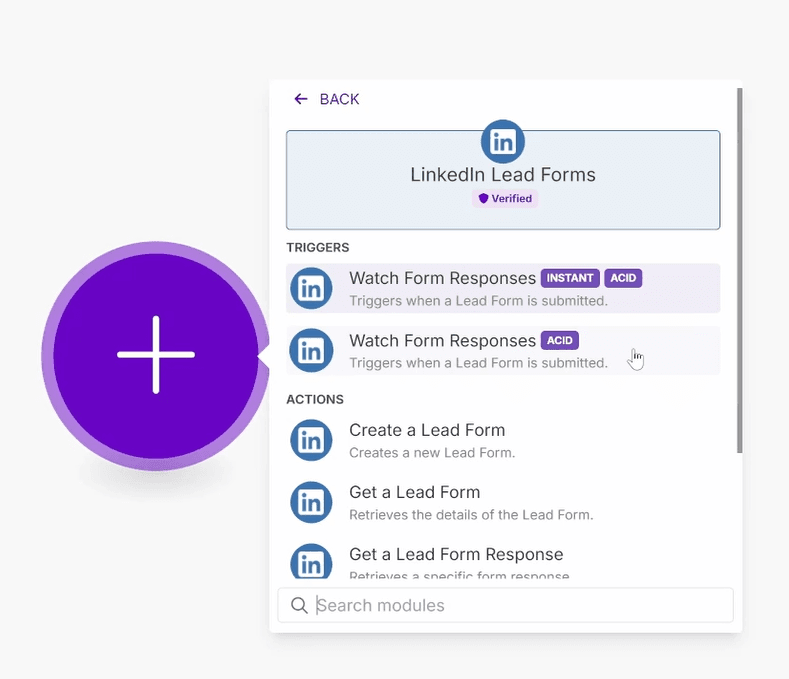Click the LinkedIn logo above the Lead Forms title

click(x=503, y=142)
